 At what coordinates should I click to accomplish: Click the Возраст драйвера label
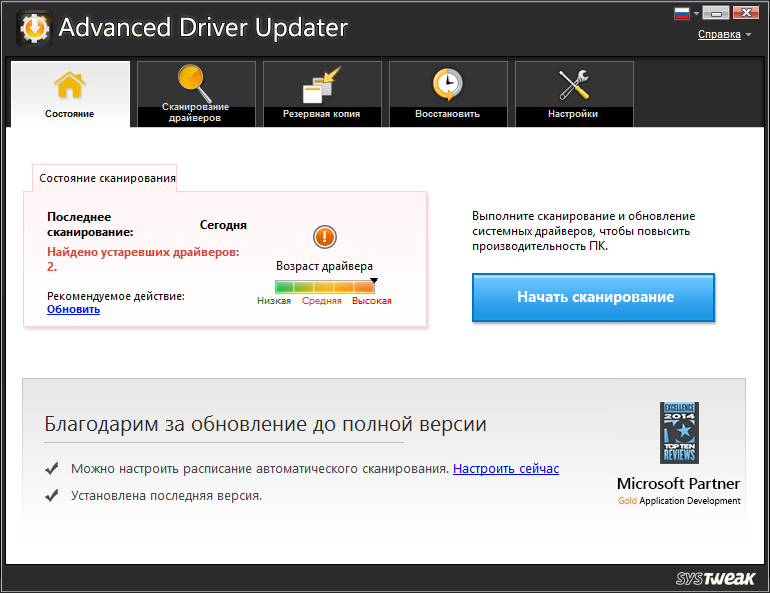point(324,266)
